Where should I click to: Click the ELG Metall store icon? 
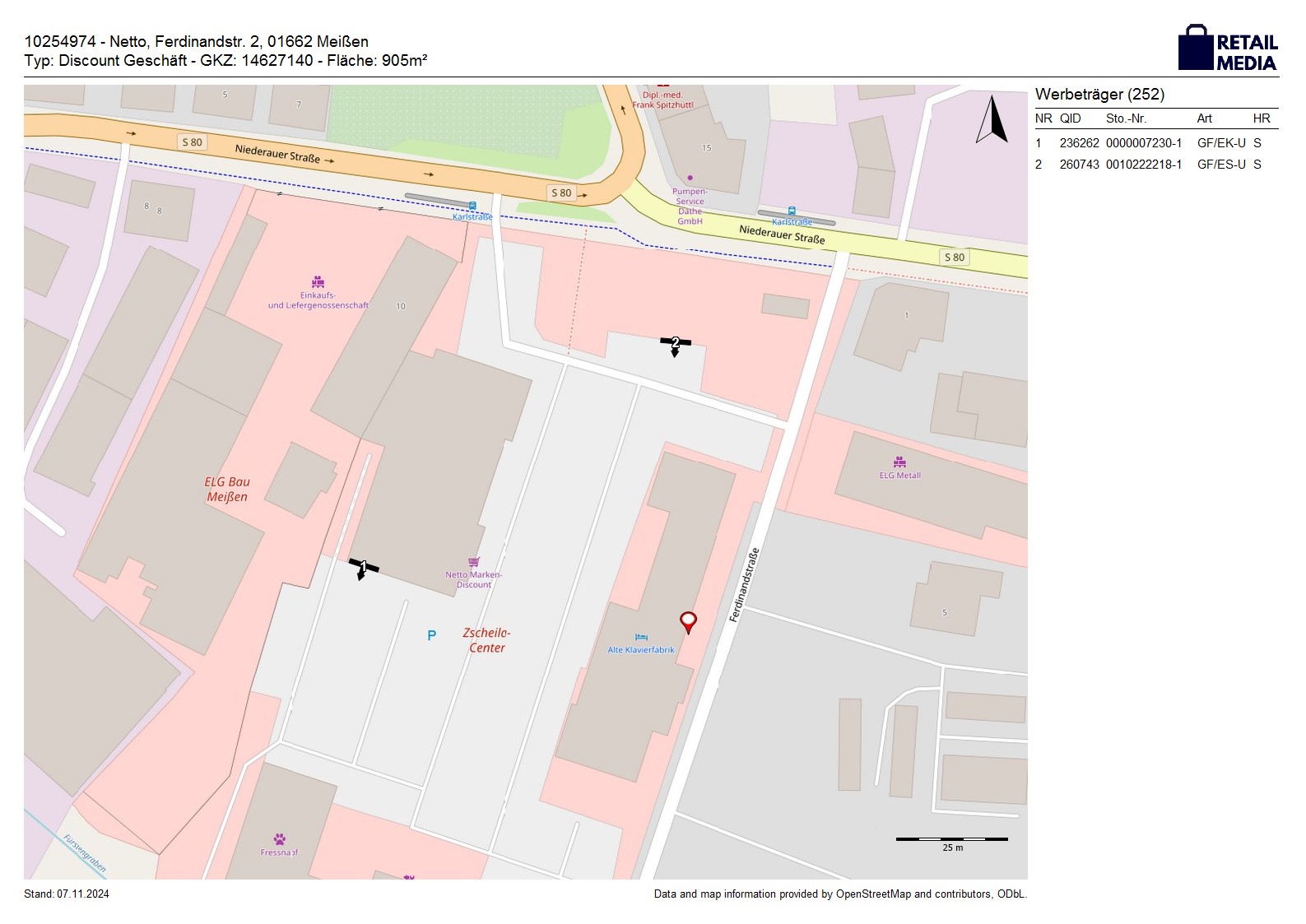(x=899, y=462)
